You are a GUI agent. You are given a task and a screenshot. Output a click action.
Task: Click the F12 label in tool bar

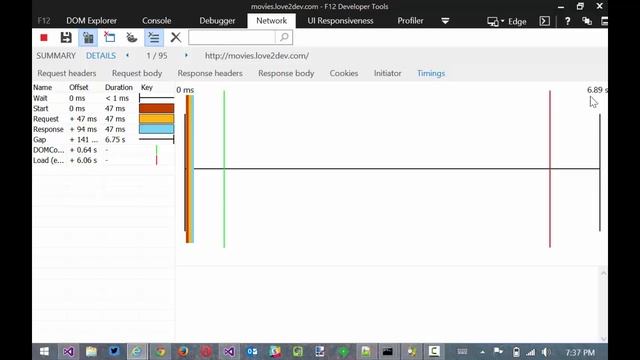44,21
